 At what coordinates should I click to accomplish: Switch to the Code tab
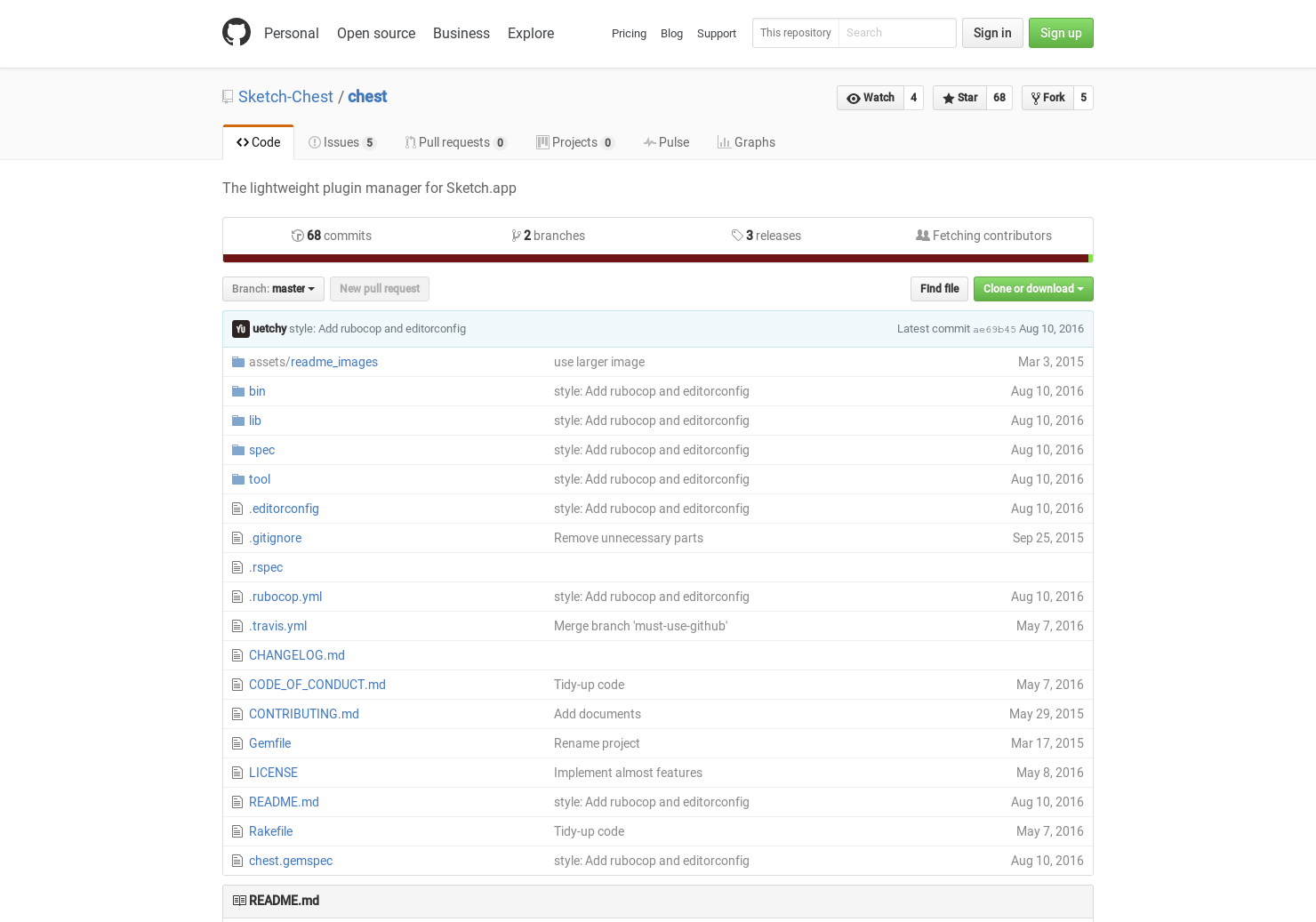tap(259, 142)
